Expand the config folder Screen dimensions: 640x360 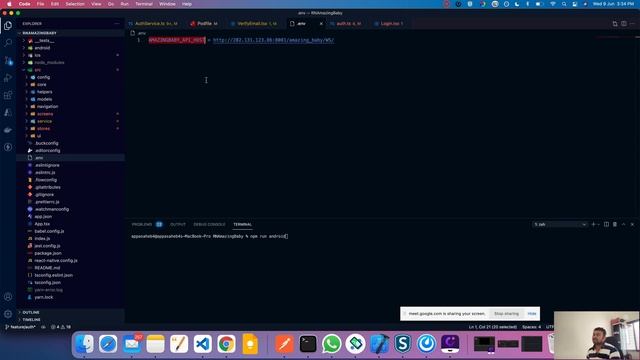(43, 77)
